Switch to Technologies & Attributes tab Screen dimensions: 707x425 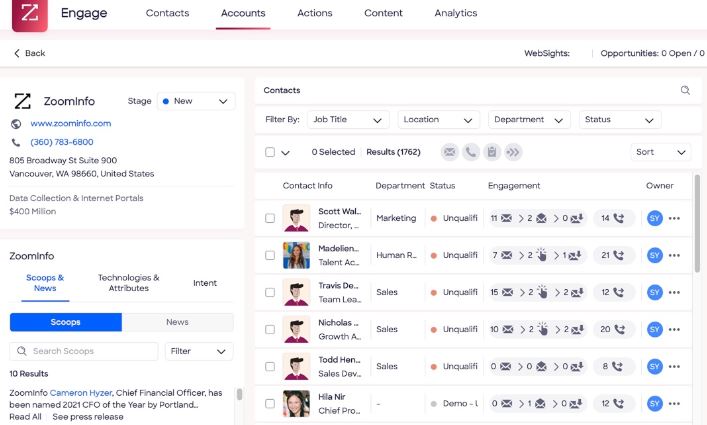(x=129, y=283)
